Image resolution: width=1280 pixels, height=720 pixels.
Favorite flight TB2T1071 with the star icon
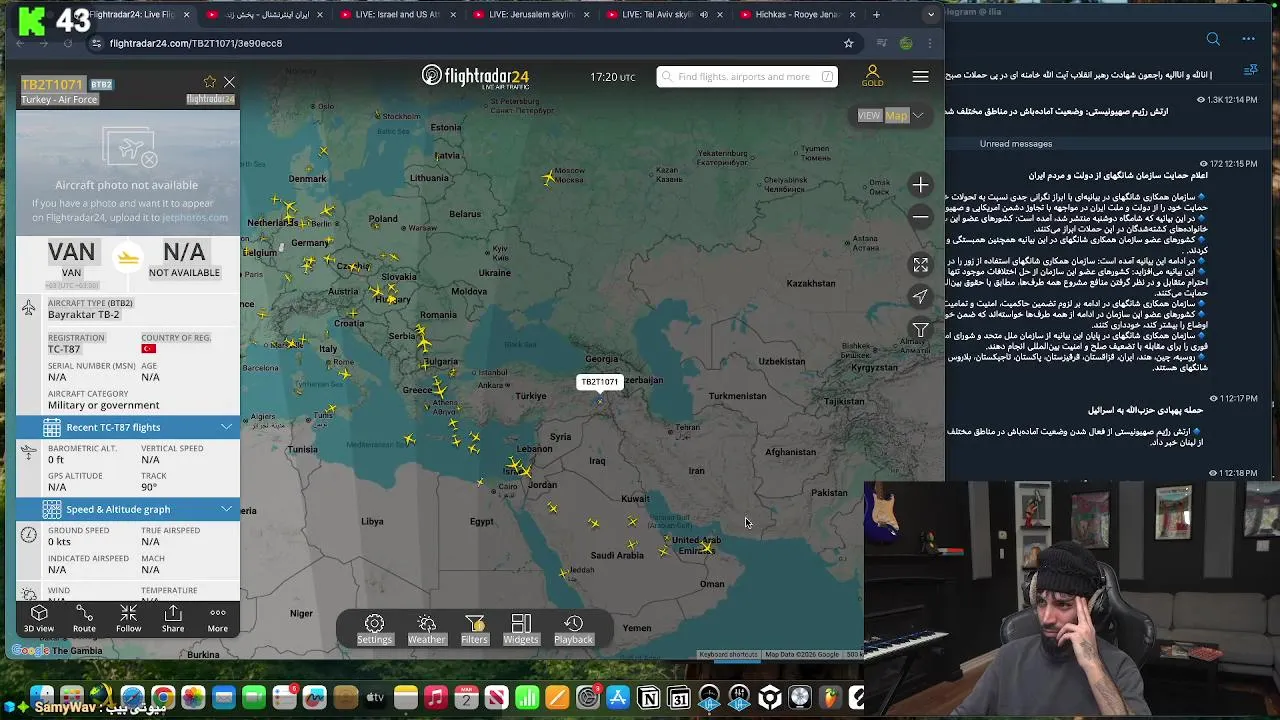[209, 82]
